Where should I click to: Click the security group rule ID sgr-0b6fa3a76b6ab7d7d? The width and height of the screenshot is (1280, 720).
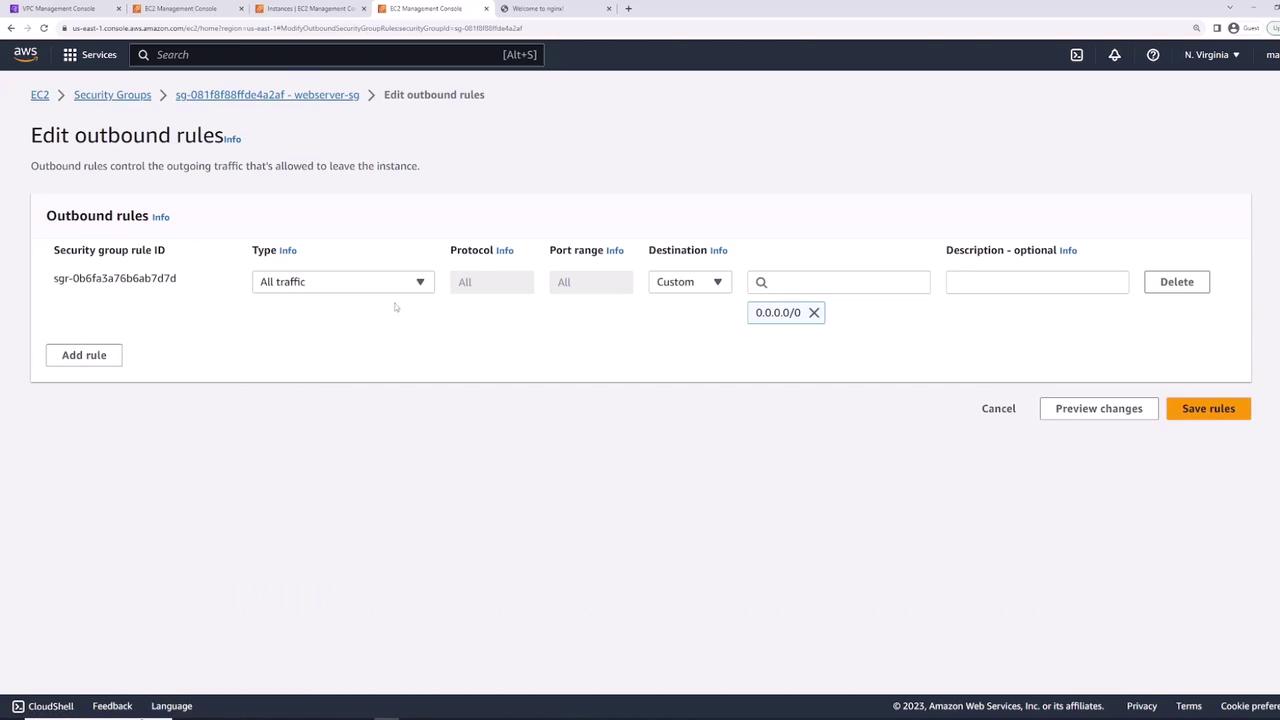coord(115,279)
